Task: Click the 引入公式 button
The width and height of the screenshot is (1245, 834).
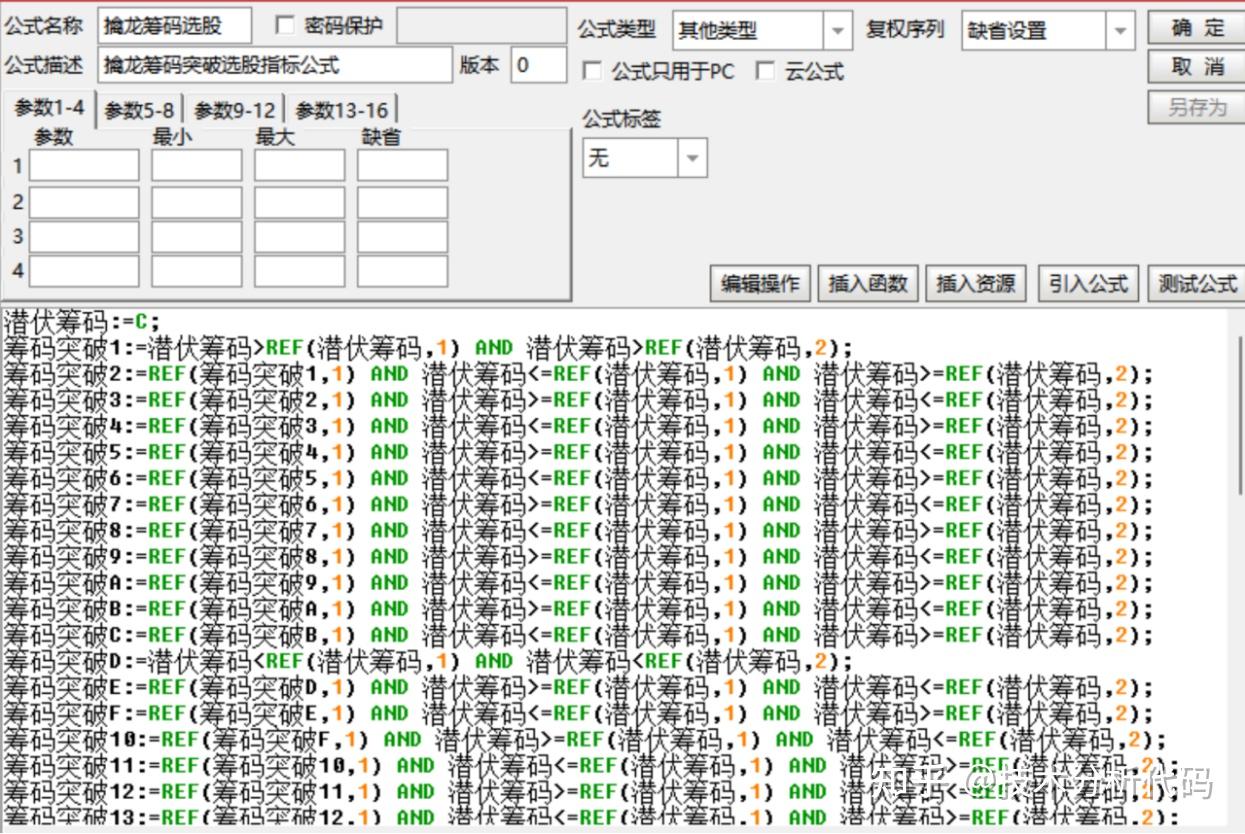Action: click(x=1088, y=283)
